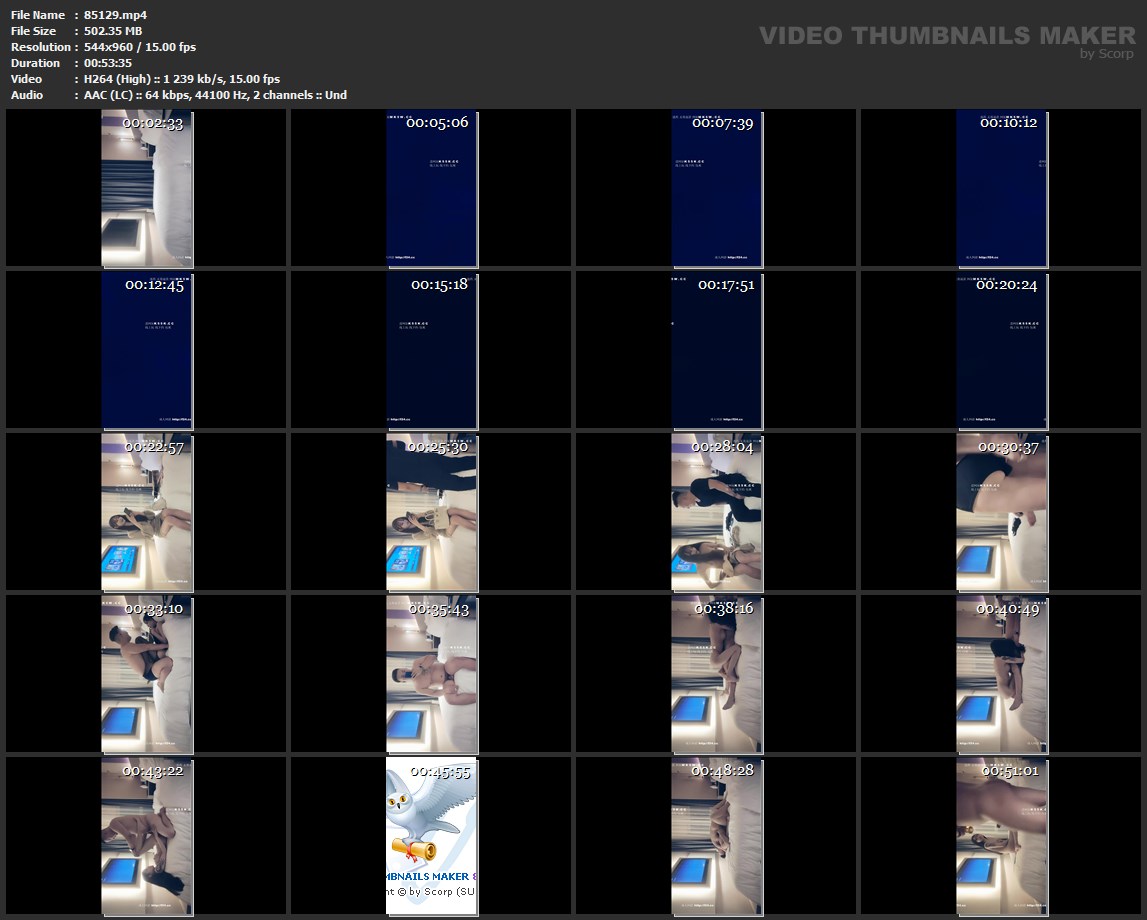Viewport: 1147px width, 920px height.
Task: Click the VIDEO THUMBNAILS MAKER watermark title
Action: (x=946, y=35)
